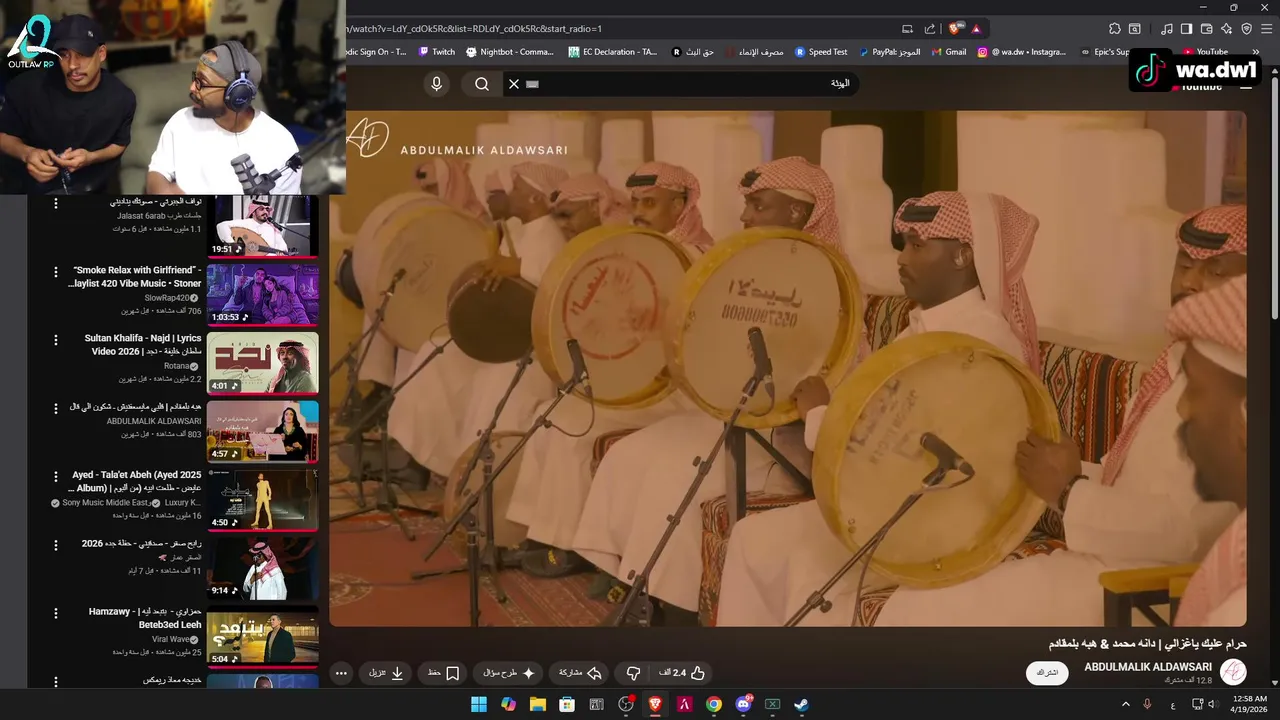Image resolution: width=1280 pixels, height=720 pixels.
Task: Open the Windows Start button
Action: coord(479,704)
